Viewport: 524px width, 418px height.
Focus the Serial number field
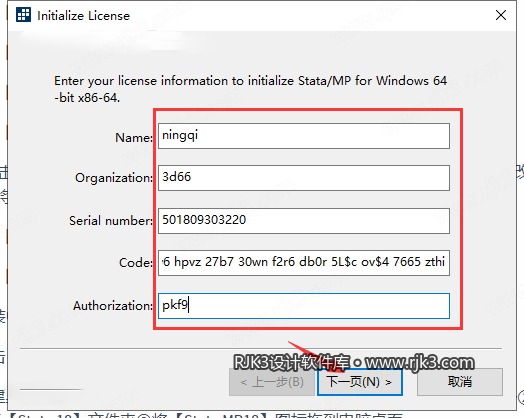click(304, 221)
